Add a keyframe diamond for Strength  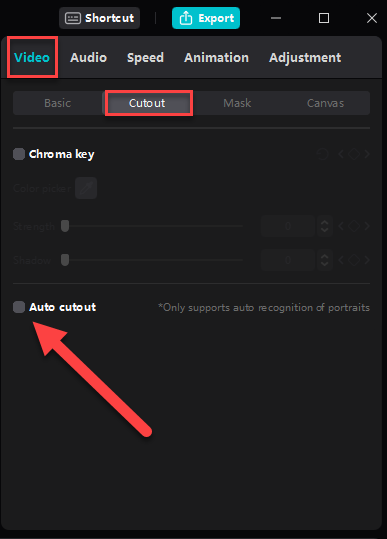click(x=354, y=226)
